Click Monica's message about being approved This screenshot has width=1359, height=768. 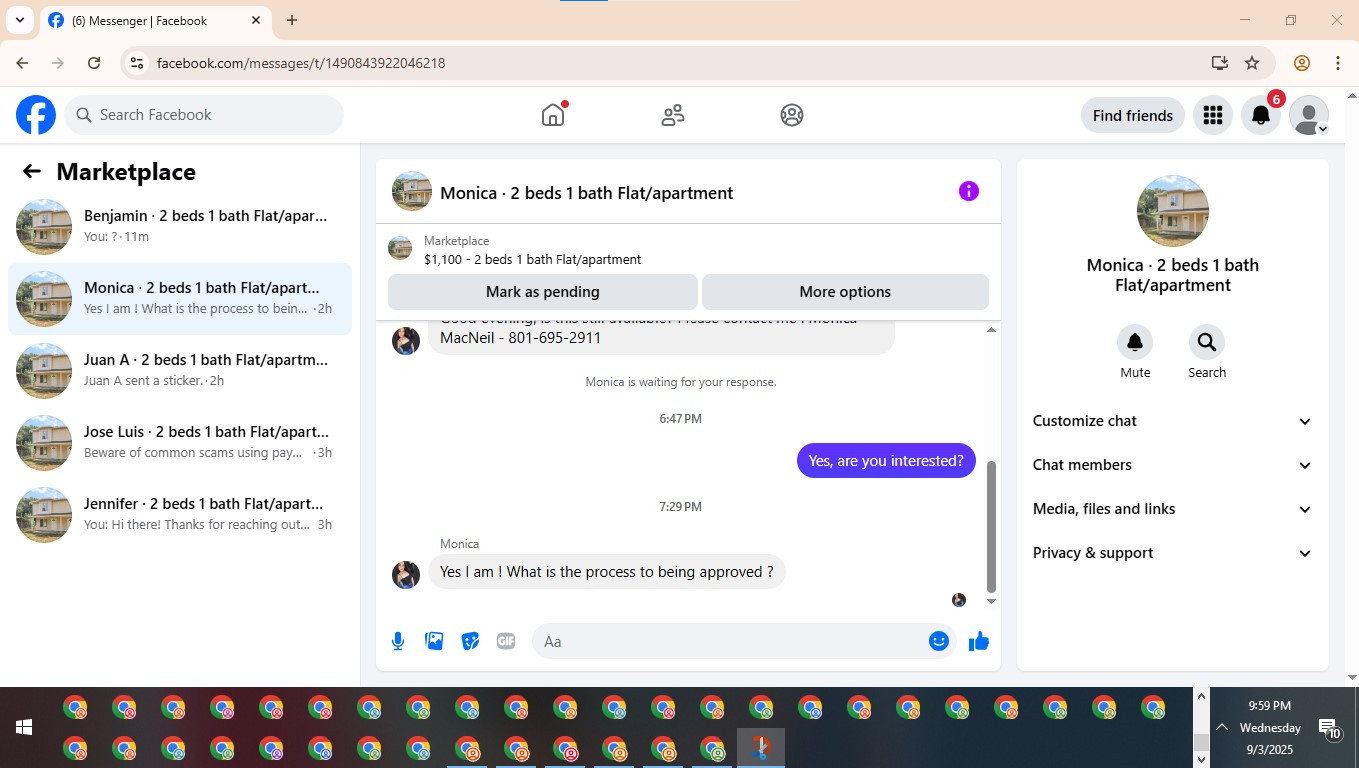coord(607,572)
